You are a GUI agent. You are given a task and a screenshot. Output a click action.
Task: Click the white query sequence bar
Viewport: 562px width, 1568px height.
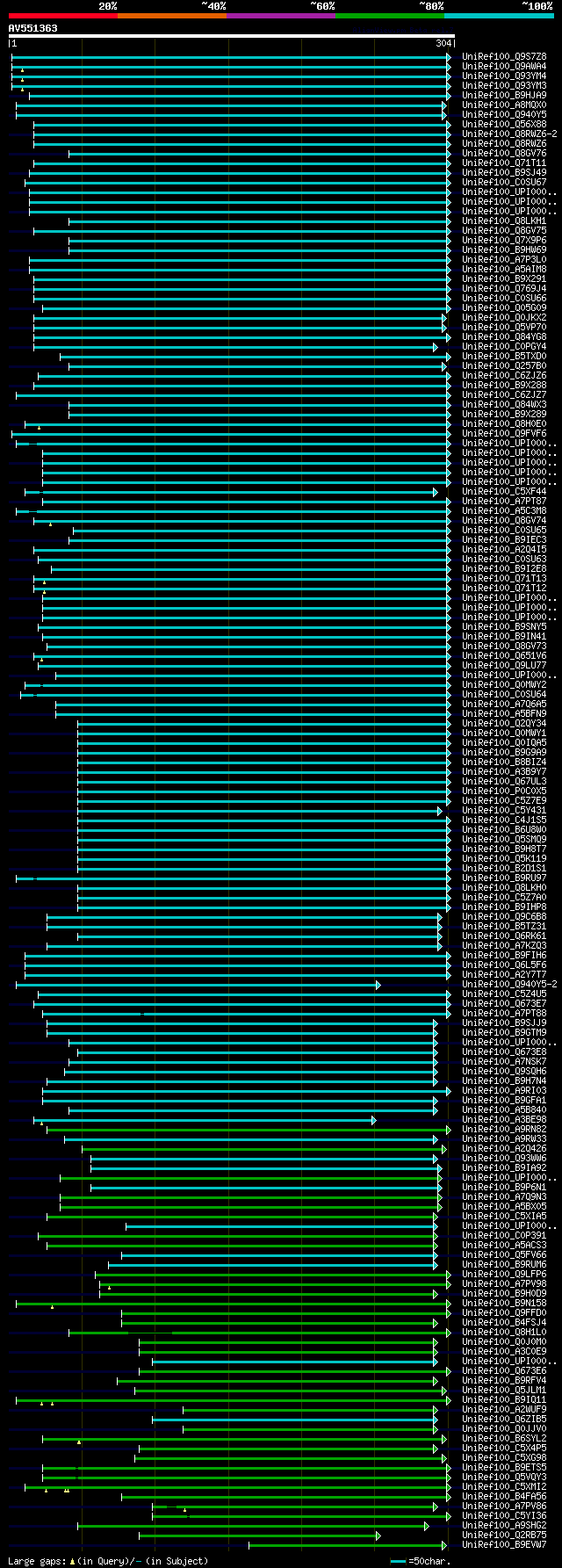tap(231, 36)
